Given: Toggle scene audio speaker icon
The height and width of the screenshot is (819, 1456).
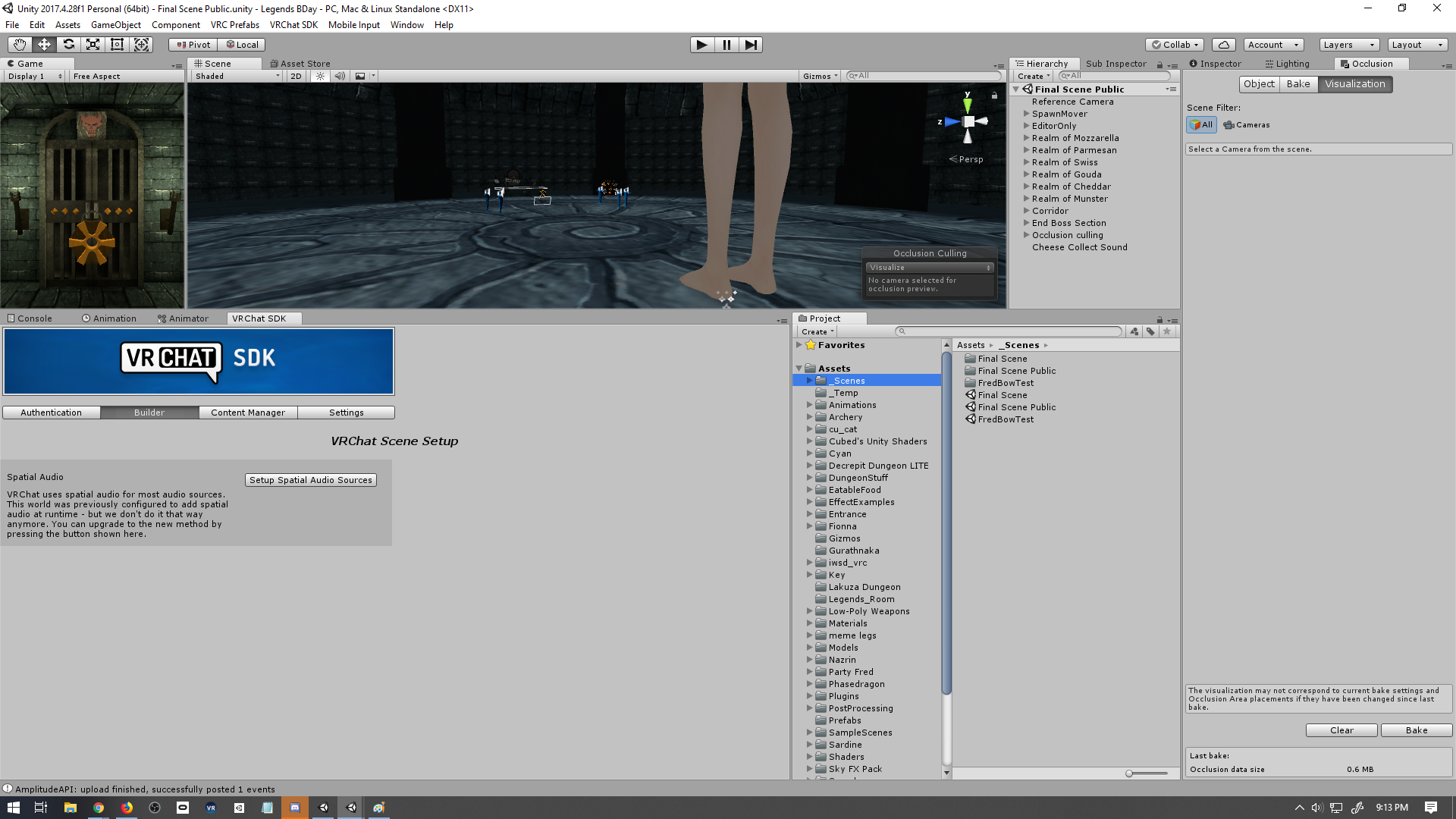Looking at the screenshot, I should click(x=340, y=76).
